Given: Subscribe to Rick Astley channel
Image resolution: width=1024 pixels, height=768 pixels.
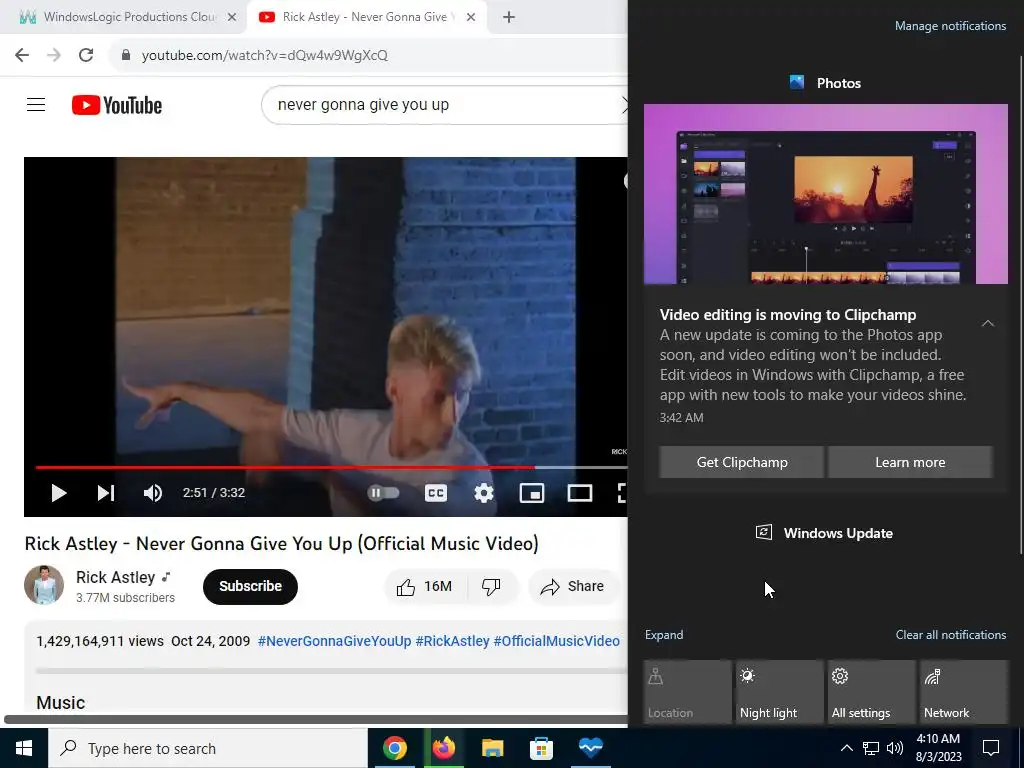Looking at the screenshot, I should pos(250,586).
